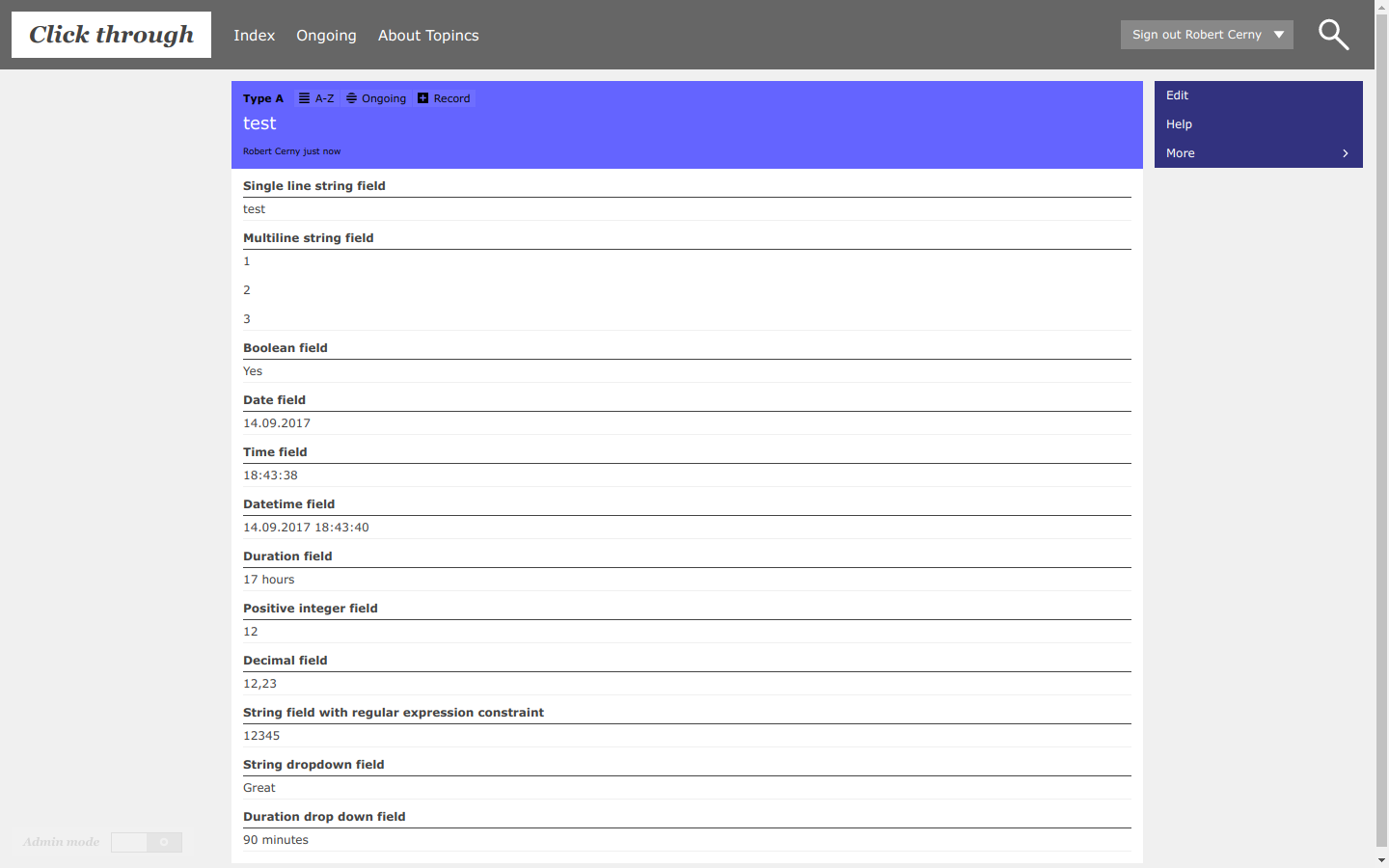Viewport: 1389px width, 868px height.
Task: Expand the More menu chevron
Action: [1345, 153]
